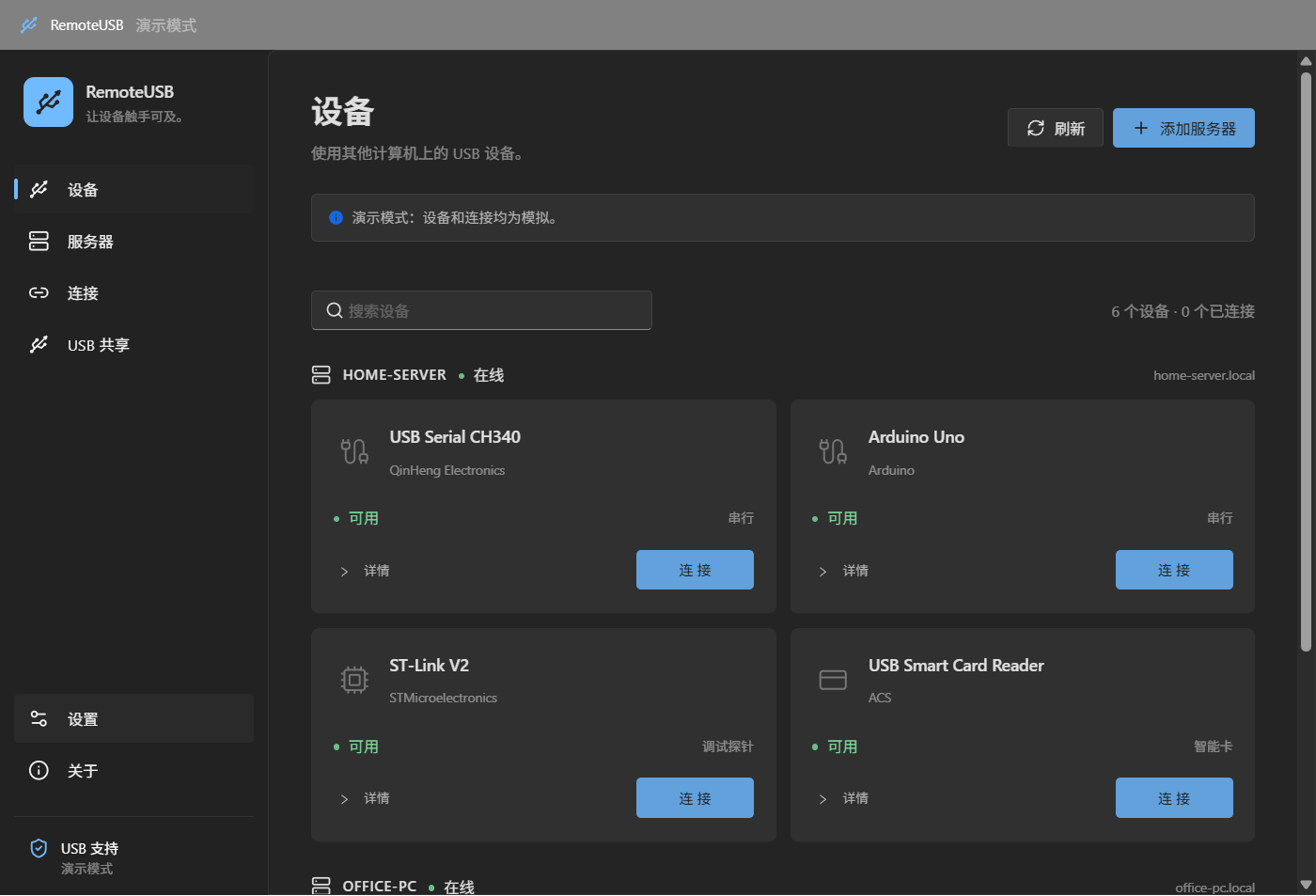
Task: Click the scrollbar down arrow
Action: 1306,885
